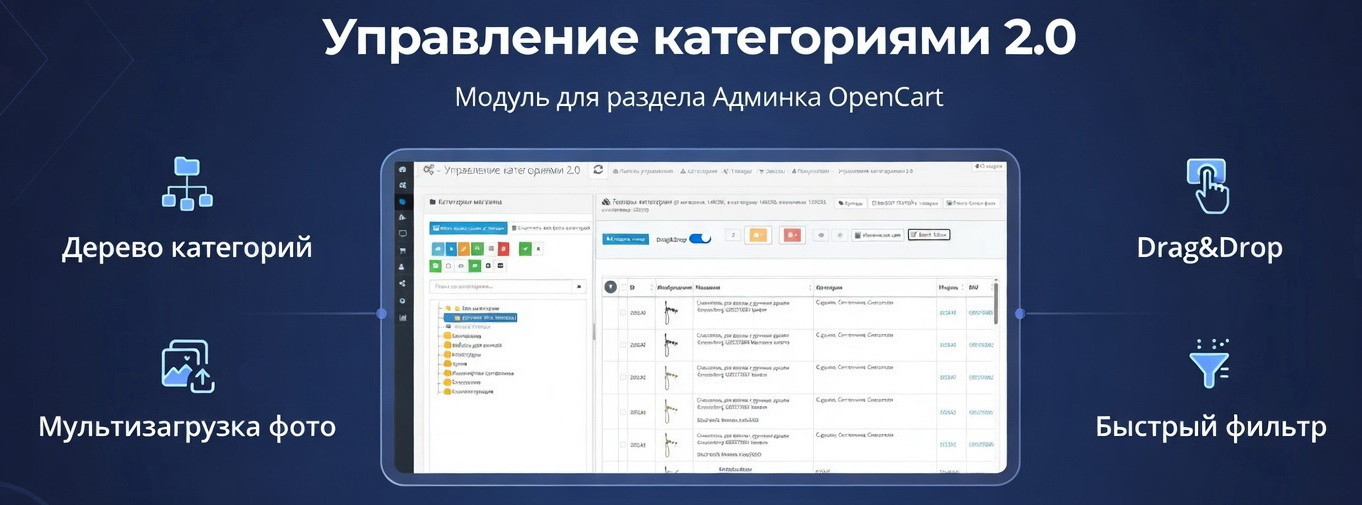Image resolution: width=1362 pixels, height=505 pixels.
Task: Click the bar chart reports icon in sidebar
Action: (402, 318)
